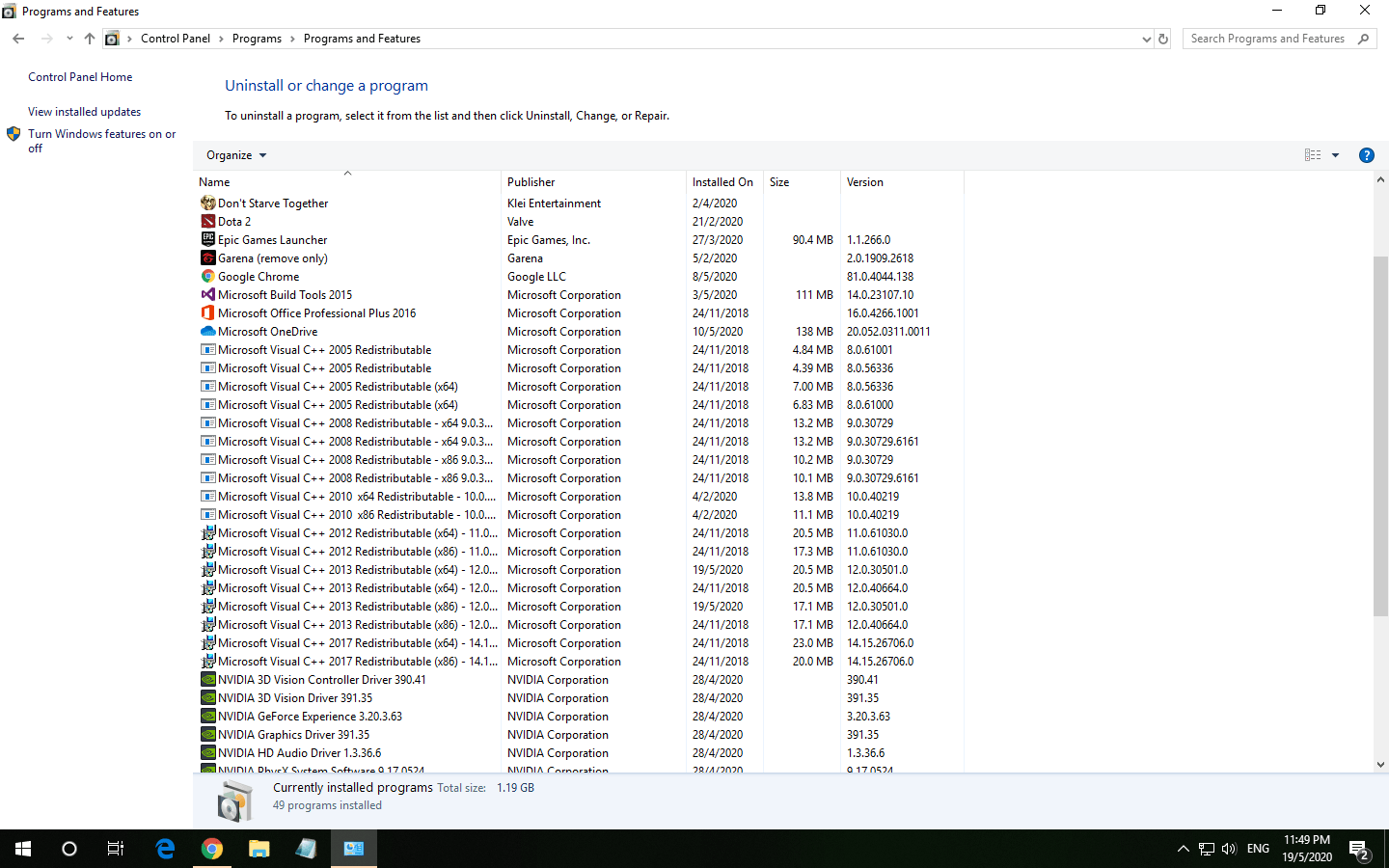Go back with the back arrow
The width and height of the screenshot is (1389, 868).
[x=18, y=39]
